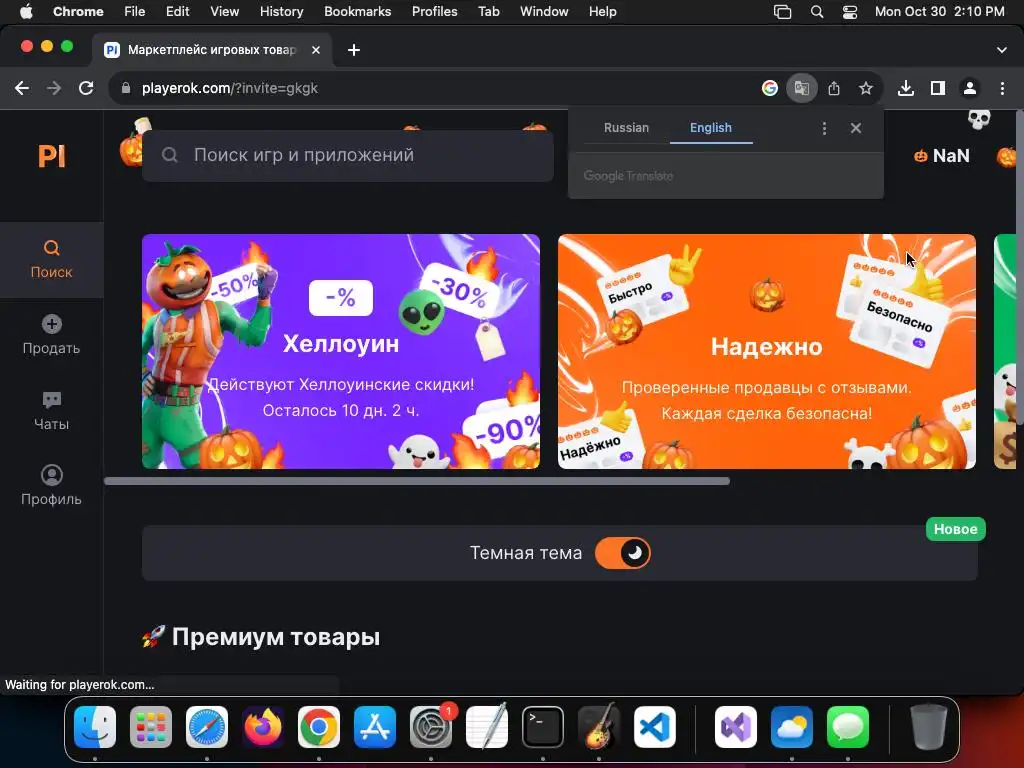Open Terminal from the dock

(x=543, y=727)
